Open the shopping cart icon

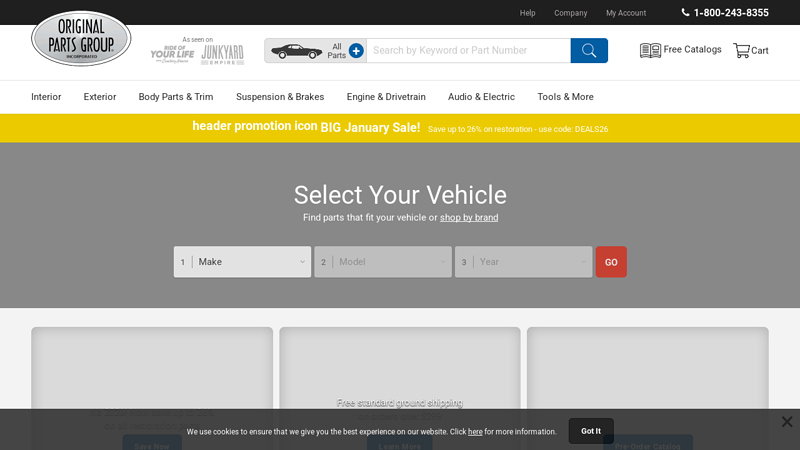pyautogui.click(x=741, y=50)
